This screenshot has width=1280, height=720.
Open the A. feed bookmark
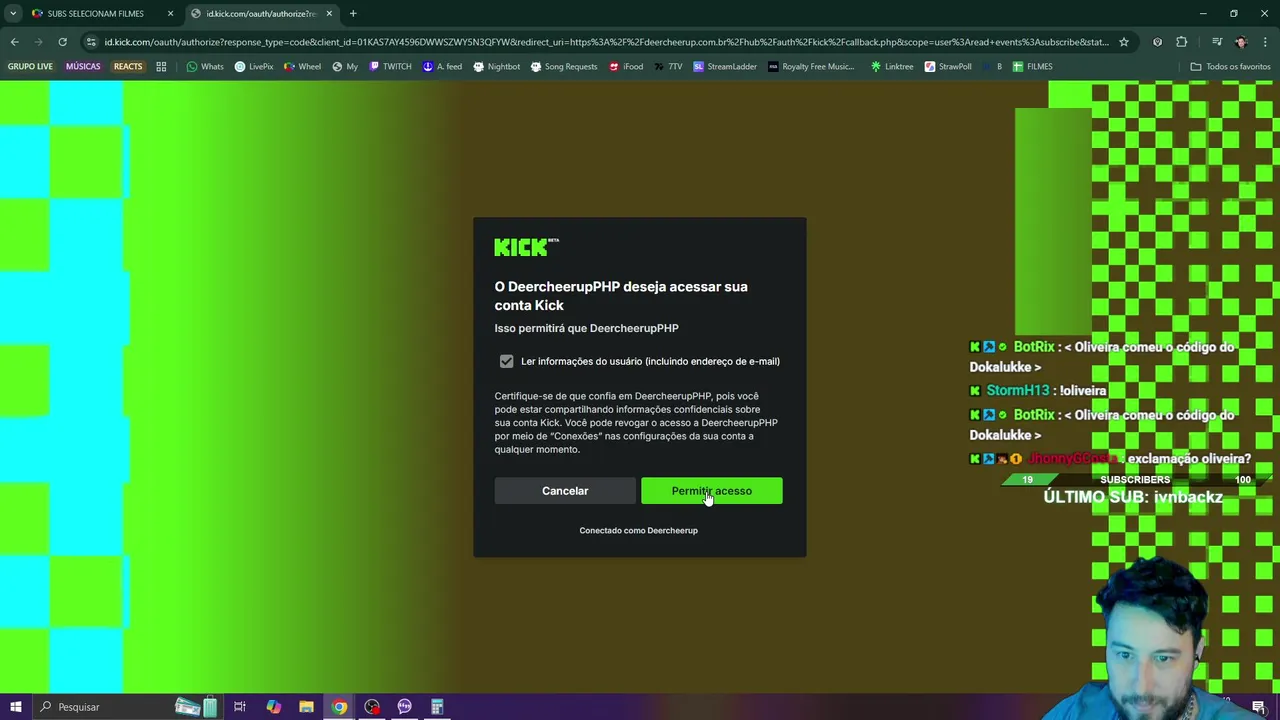pos(442,67)
